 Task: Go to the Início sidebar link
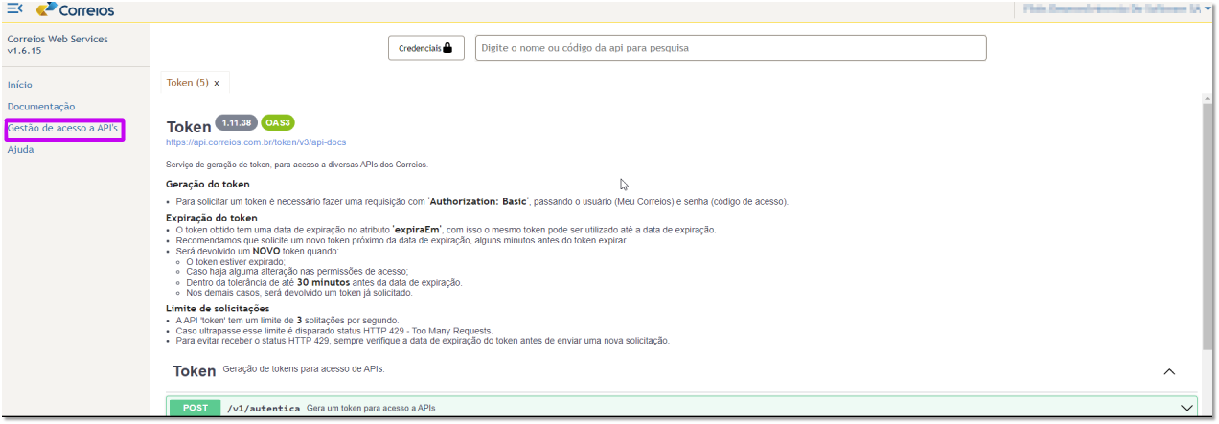(20, 85)
